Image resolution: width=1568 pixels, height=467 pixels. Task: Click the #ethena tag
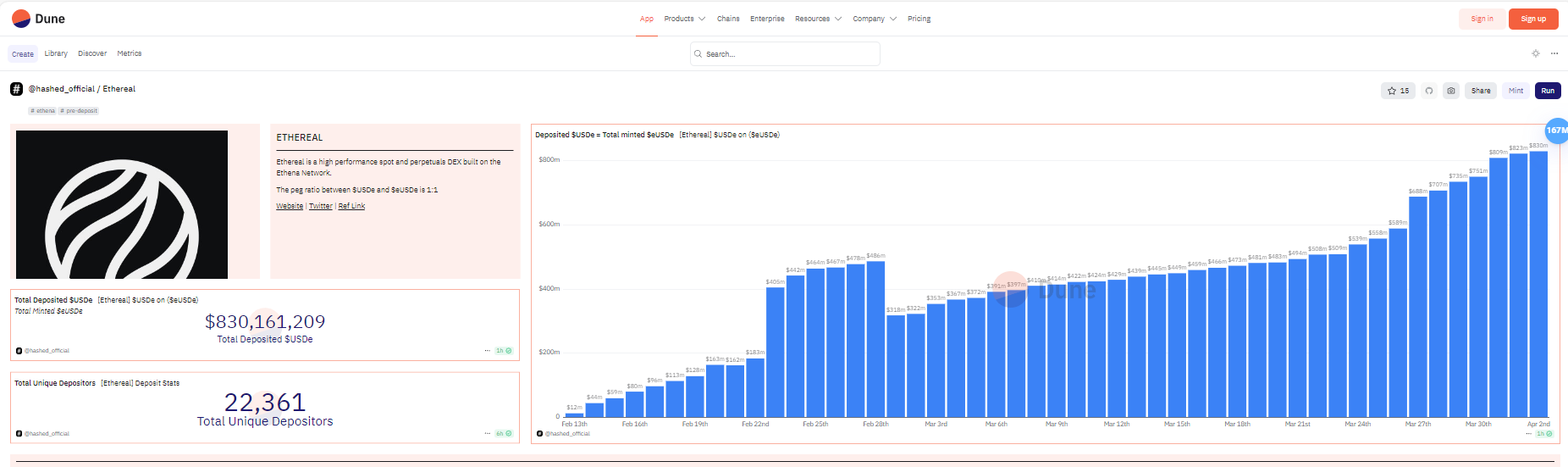(x=42, y=111)
